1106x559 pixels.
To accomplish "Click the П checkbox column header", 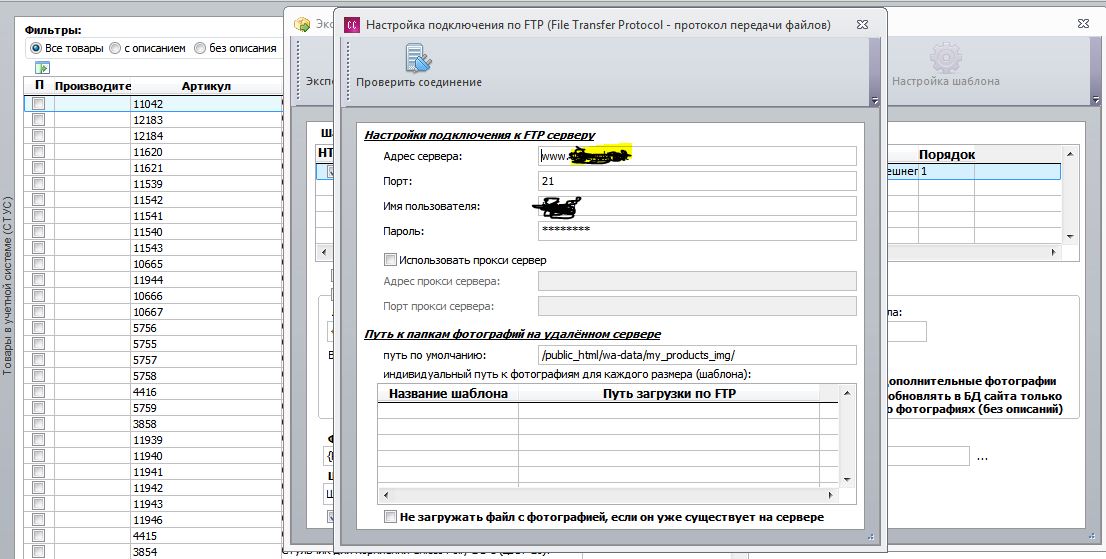I will point(39,85).
